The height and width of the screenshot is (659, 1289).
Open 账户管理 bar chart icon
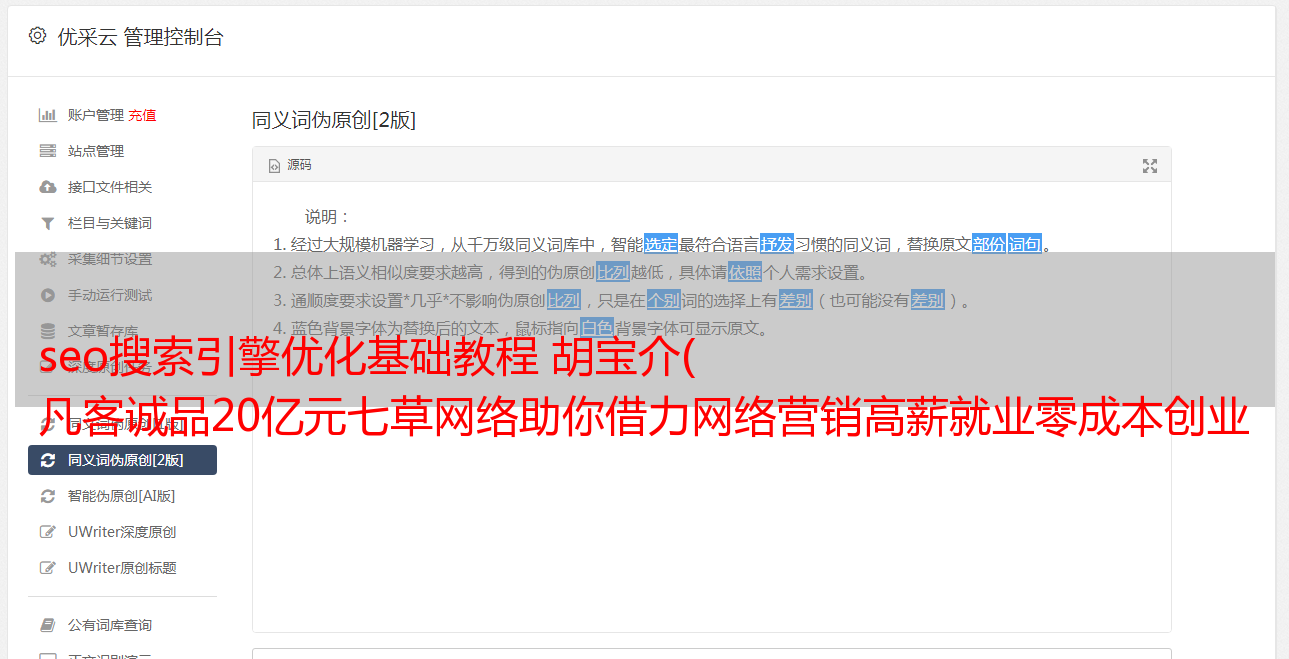pos(47,115)
